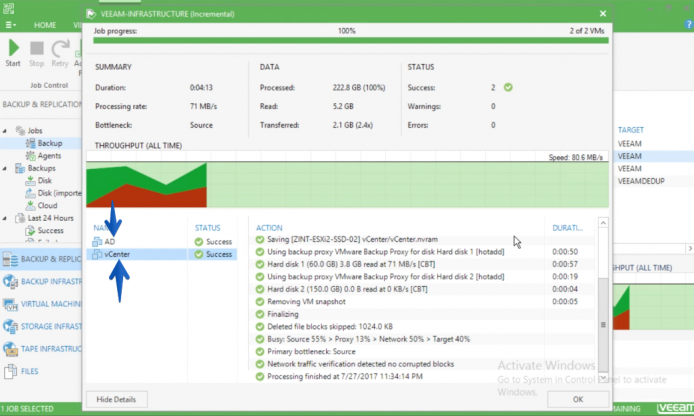The image size is (694, 416).
Task: Click Success status for vCenter
Action: [213, 254]
